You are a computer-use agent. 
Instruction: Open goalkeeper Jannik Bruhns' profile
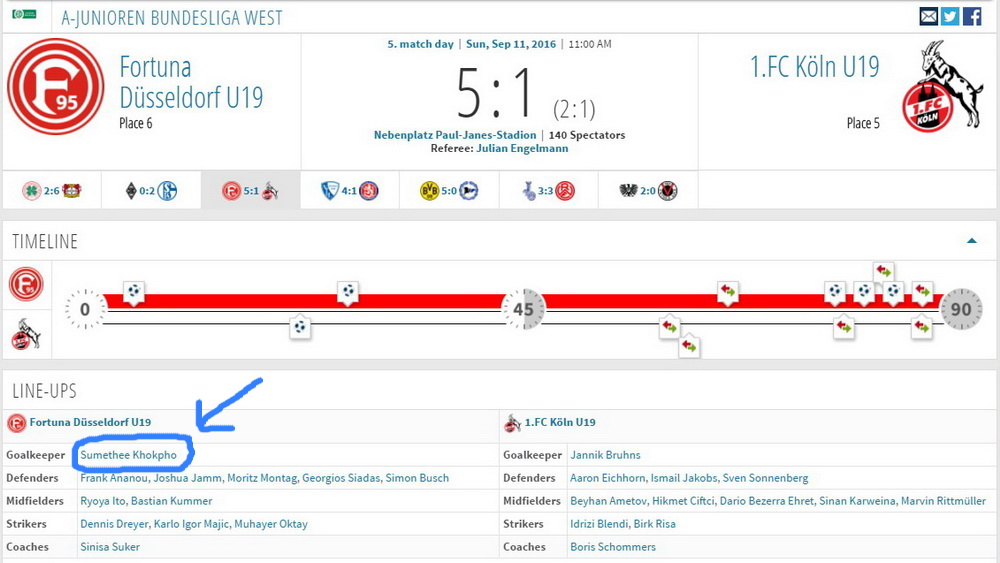pos(605,455)
